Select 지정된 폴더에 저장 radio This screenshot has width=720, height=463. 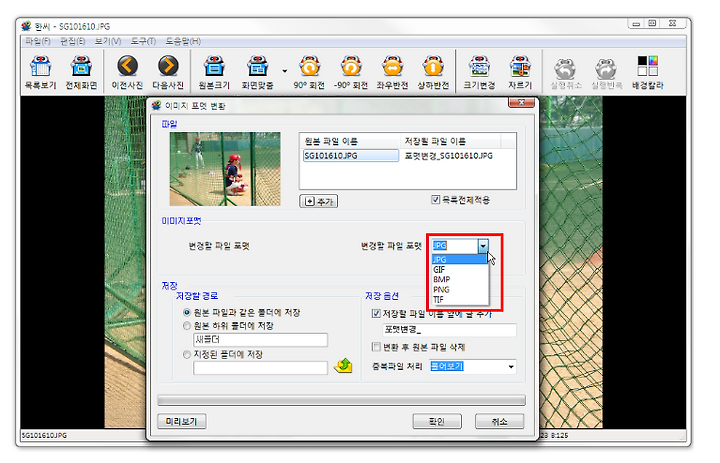187,354
